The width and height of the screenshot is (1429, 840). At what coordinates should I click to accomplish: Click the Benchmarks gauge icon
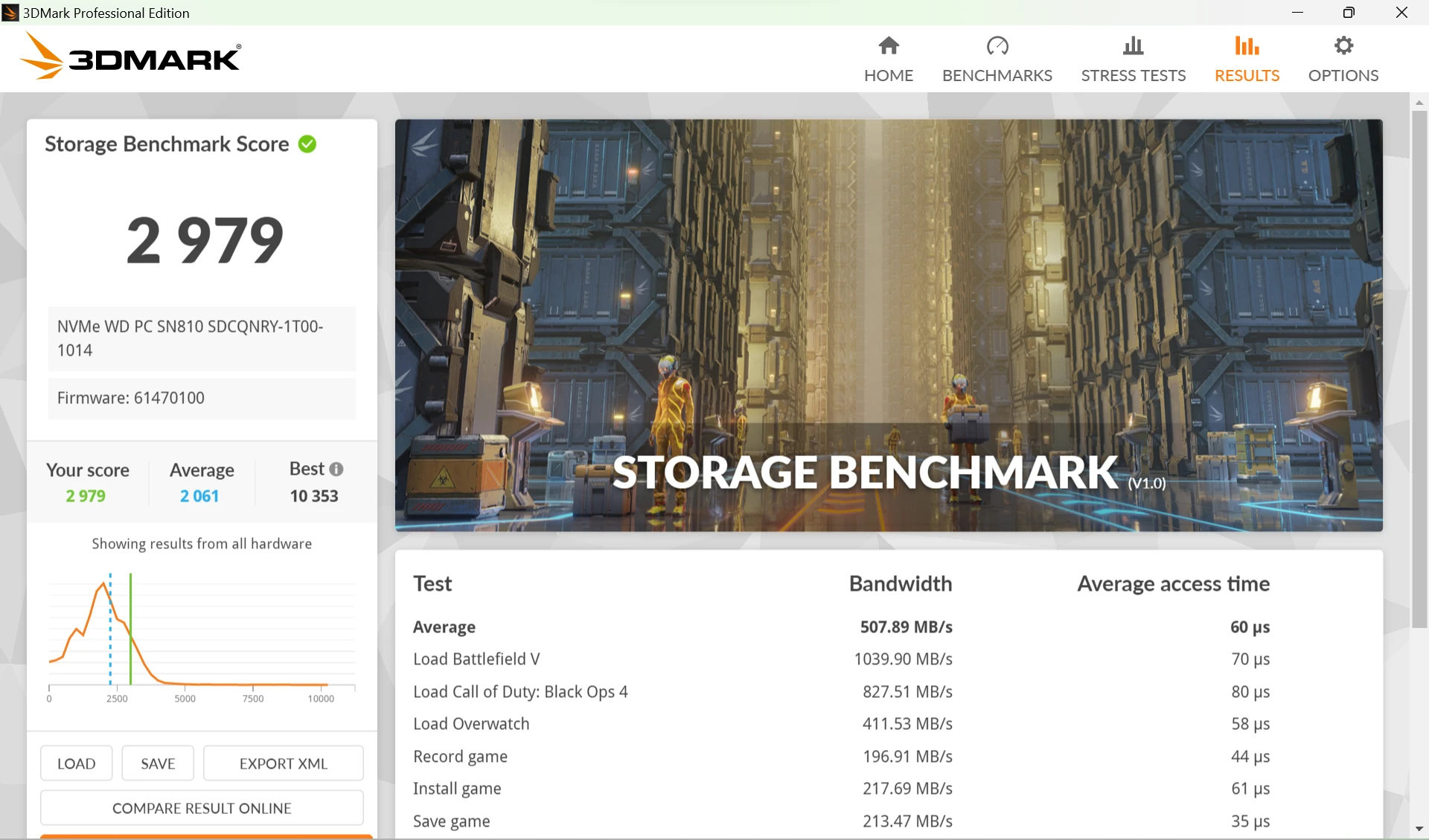point(997,46)
